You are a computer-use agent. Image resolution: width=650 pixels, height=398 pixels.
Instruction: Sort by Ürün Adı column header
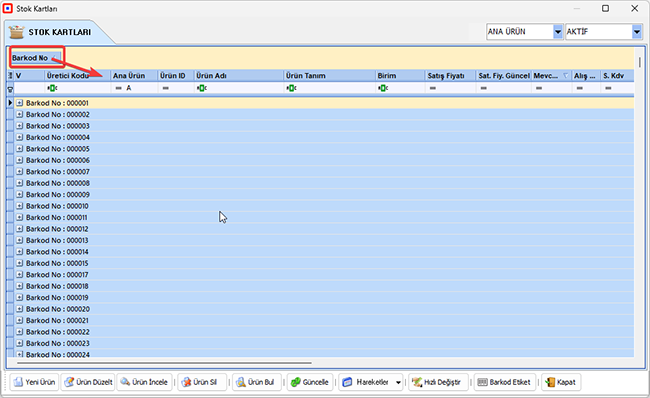click(239, 75)
